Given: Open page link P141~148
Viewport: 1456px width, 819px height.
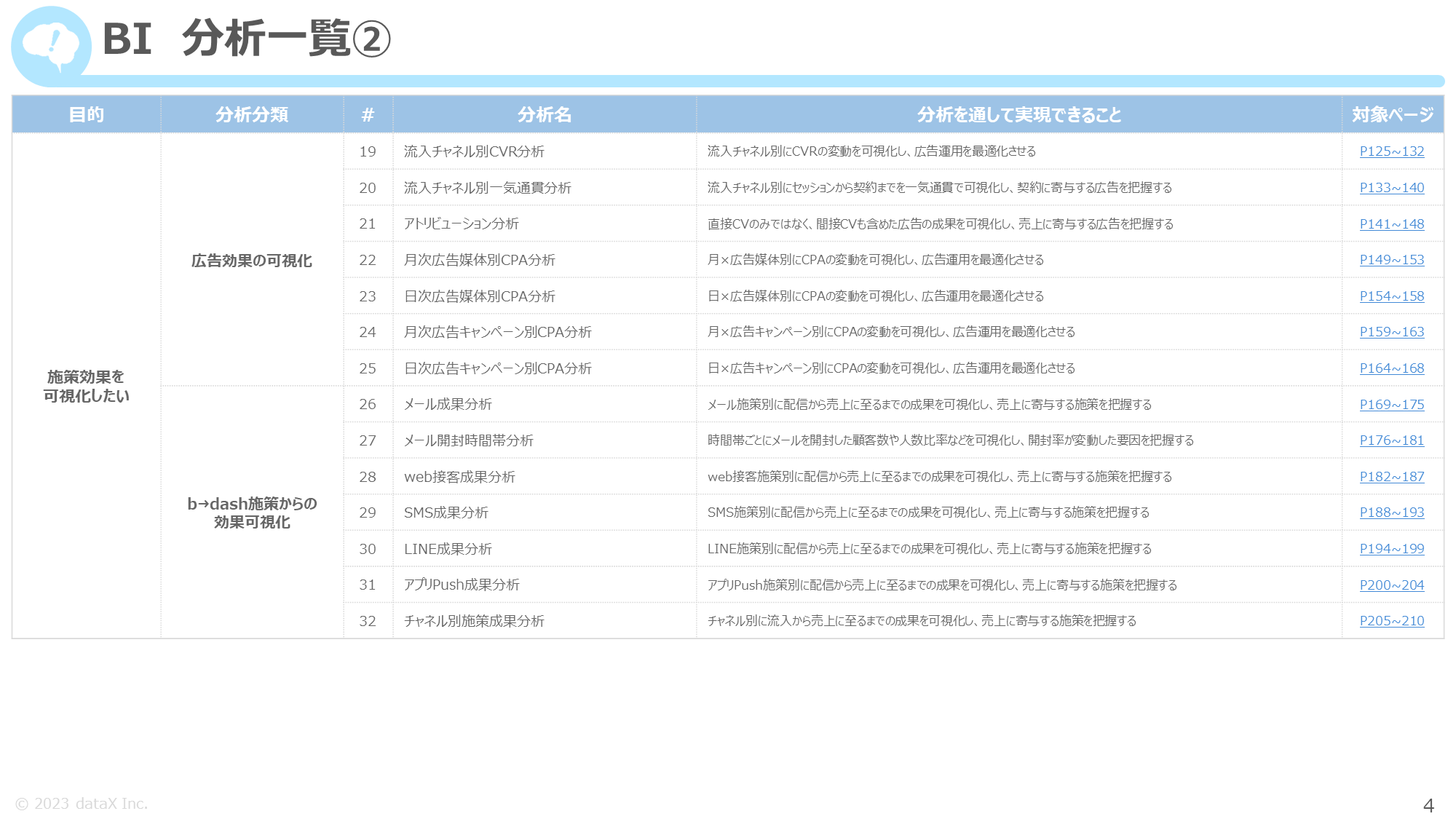Looking at the screenshot, I should coord(1391,224).
